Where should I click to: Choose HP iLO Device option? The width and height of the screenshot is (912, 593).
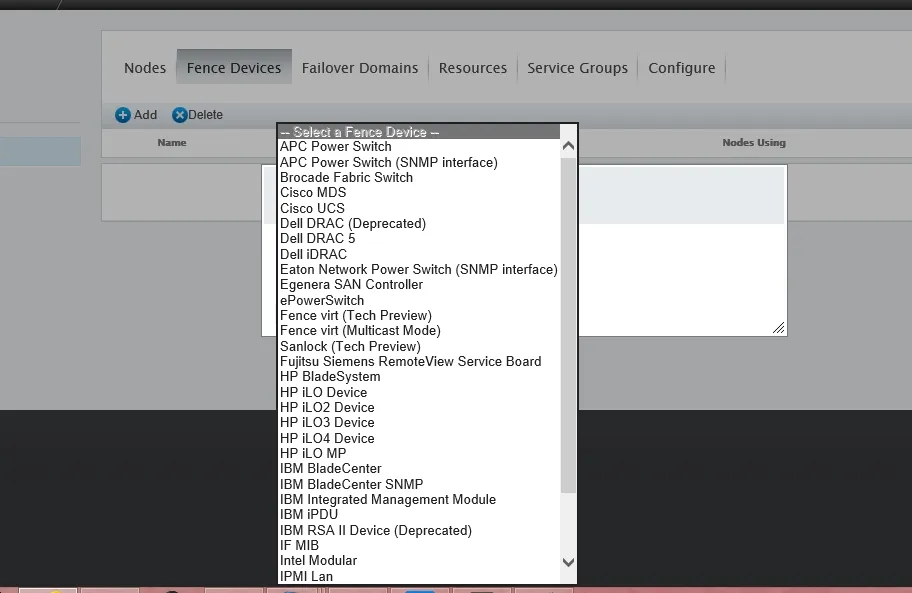[419, 392]
